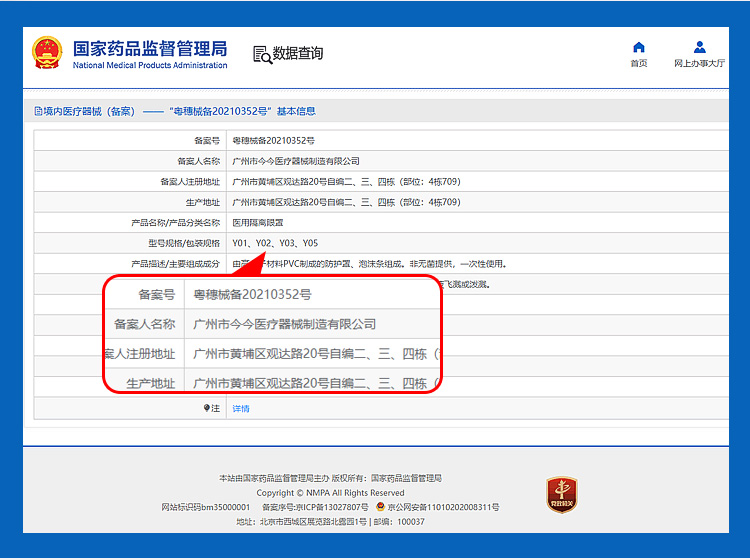Image resolution: width=750 pixels, height=560 pixels.
Task: Open the 详情 details link
Action: 241,408
